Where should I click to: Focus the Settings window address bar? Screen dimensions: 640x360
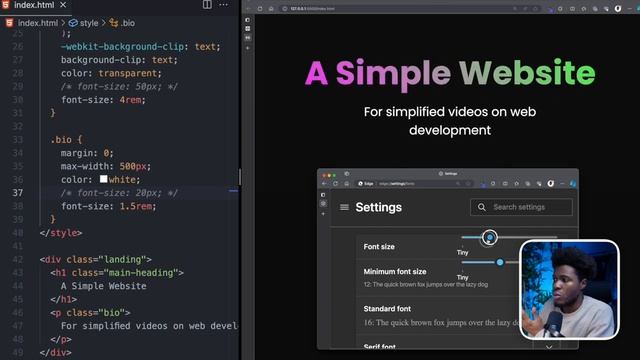coord(414,184)
